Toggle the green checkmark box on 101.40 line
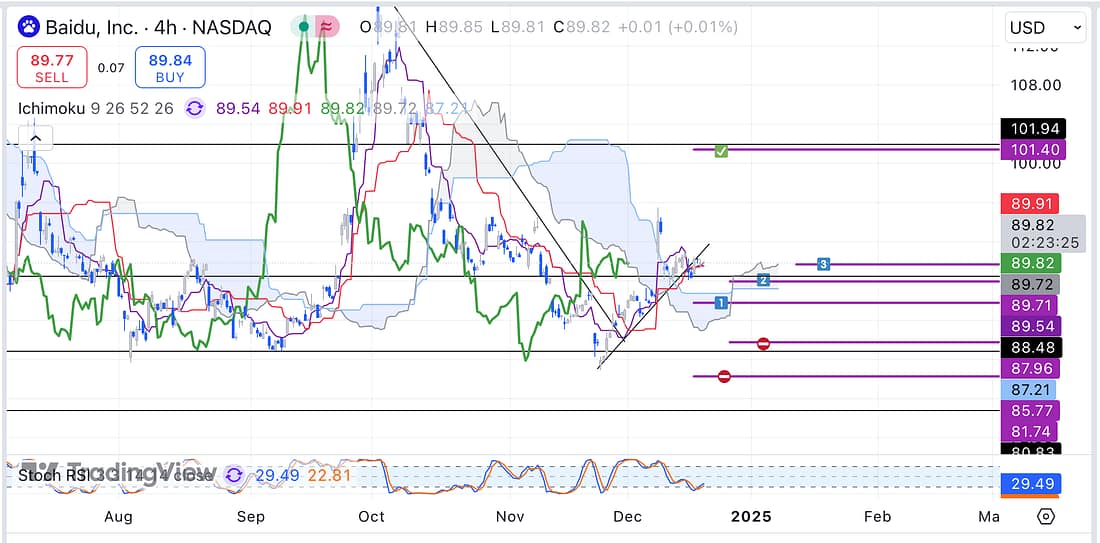Image resolution: width=1100 pixels, height=543 pixels. pos(721,151)
